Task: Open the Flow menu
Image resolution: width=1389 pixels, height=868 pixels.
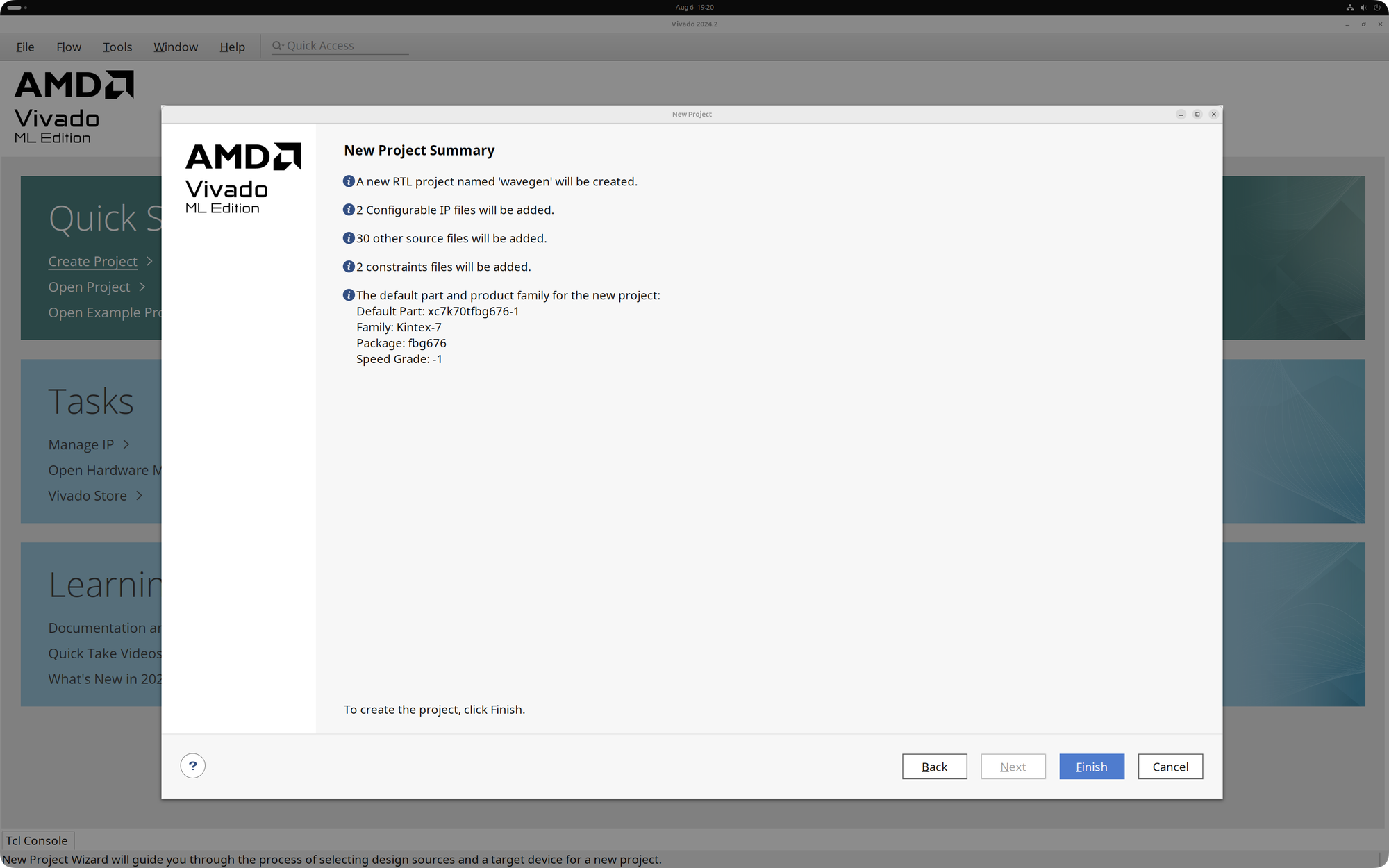Action: click(x=69, y=47)
